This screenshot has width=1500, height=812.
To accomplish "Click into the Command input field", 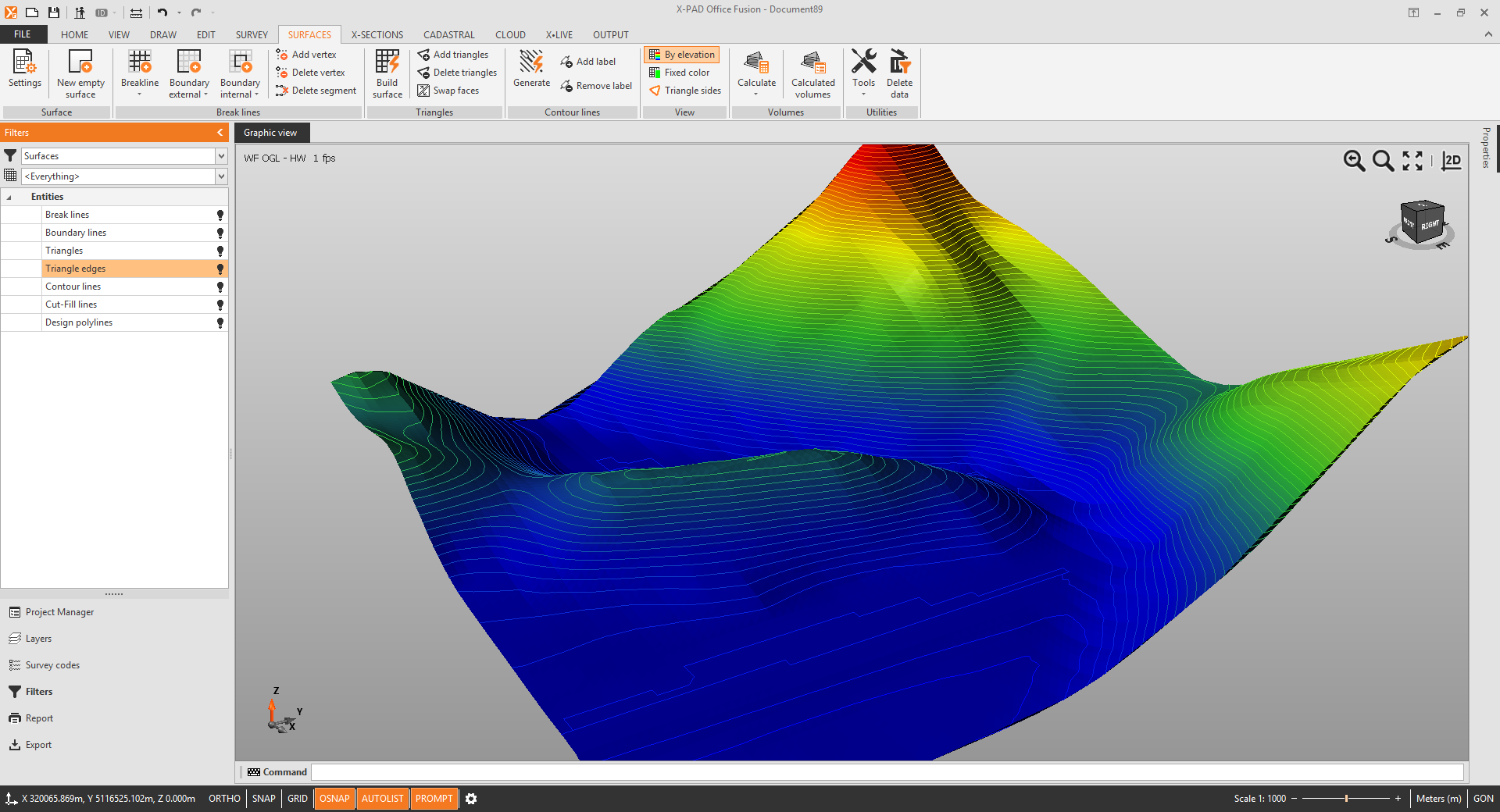I will (x=886, y=772).
